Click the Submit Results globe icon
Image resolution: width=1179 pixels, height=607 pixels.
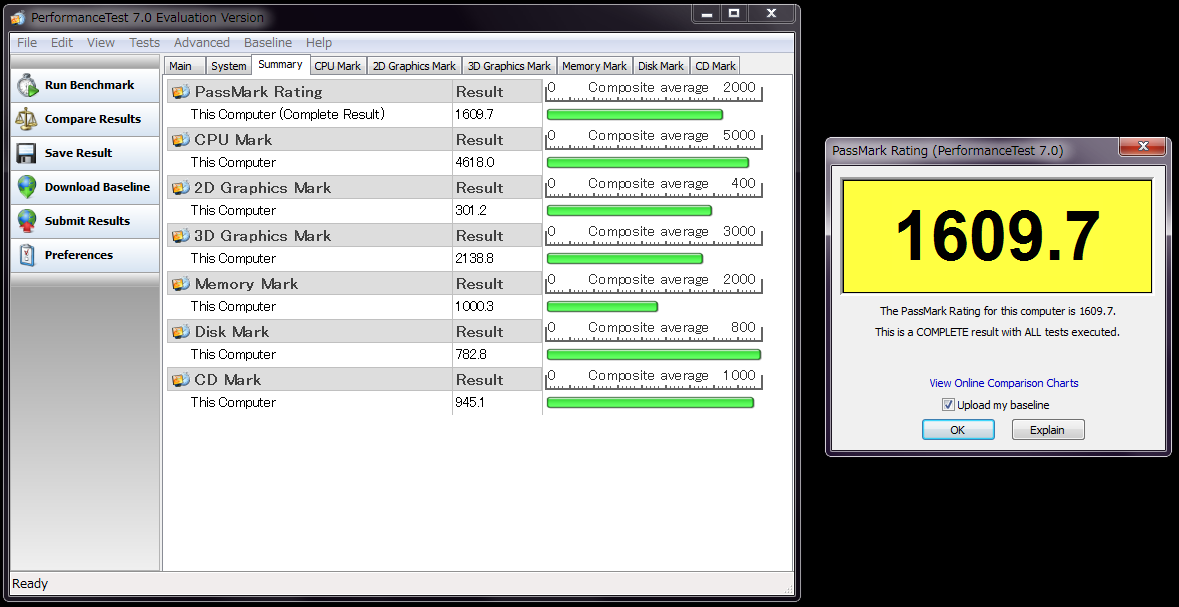pyautogui.click(x=26, y=220)
